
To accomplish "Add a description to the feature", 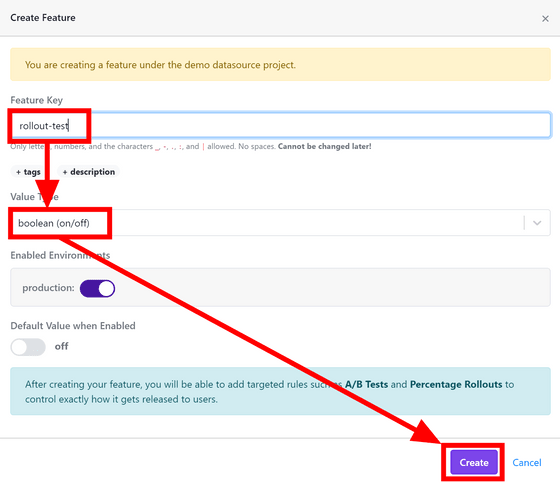I will (89, 172).
